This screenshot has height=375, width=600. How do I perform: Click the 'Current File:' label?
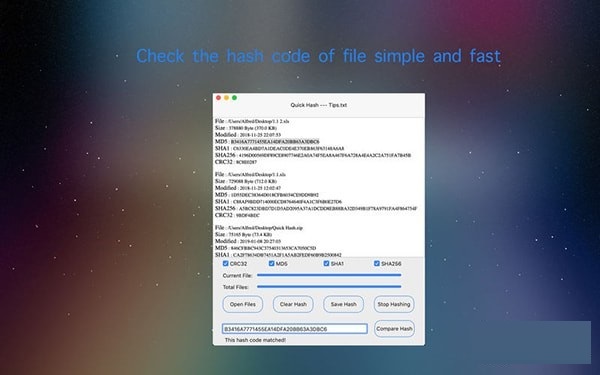[238, 276]
